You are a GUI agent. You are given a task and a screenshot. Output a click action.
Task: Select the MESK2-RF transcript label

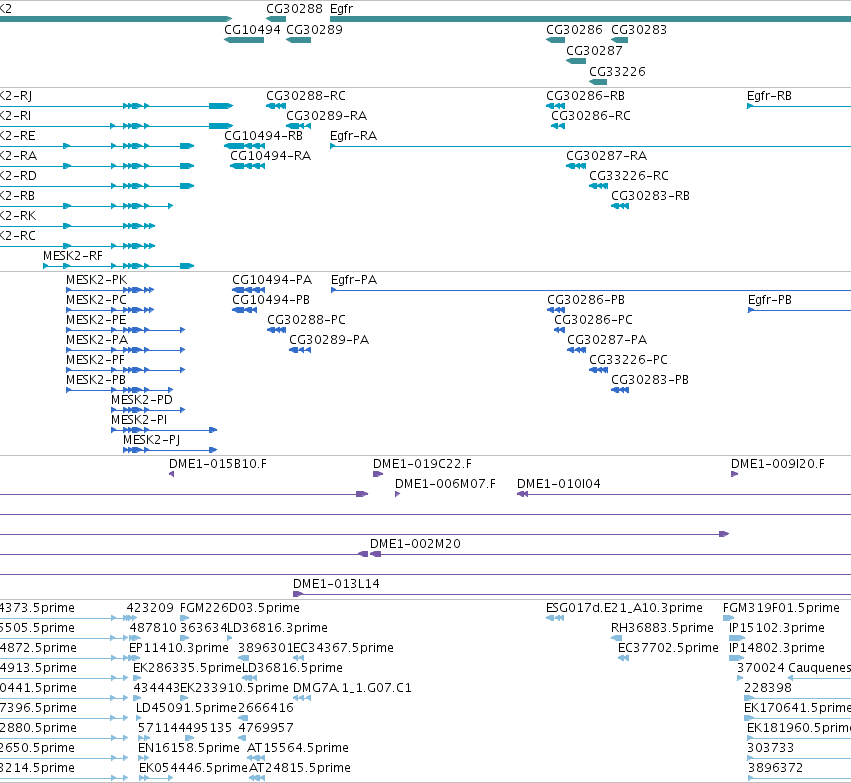[x=73, y=256]
